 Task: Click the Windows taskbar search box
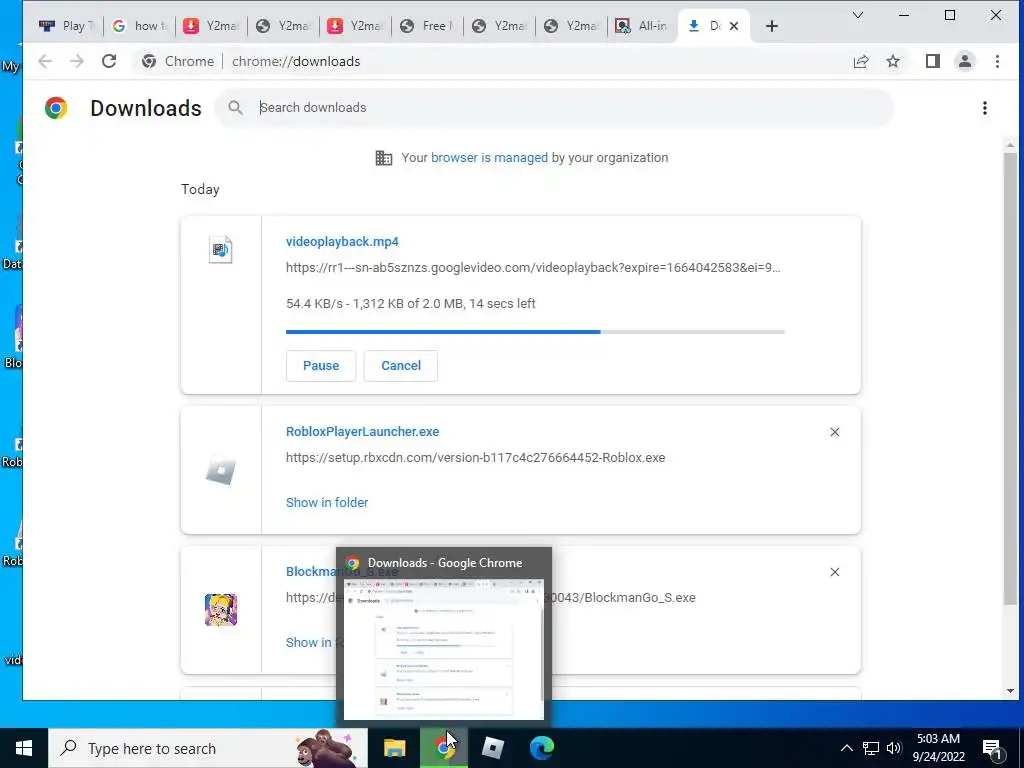208,748
